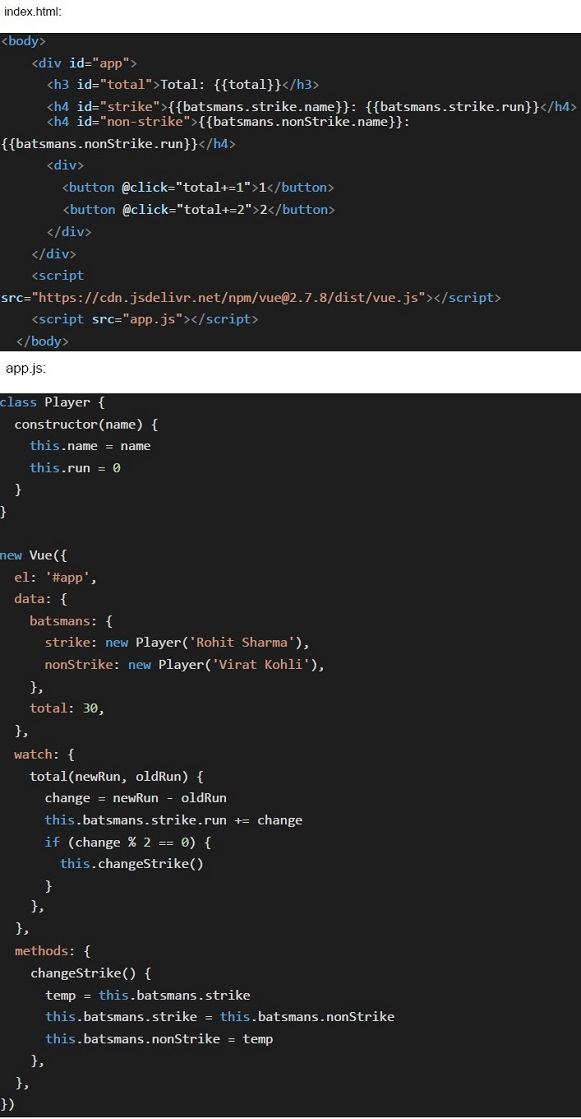Click 'new Vue({' line
The height and width of the screenshot is (1119, 581).
click(x=34, y=556)
